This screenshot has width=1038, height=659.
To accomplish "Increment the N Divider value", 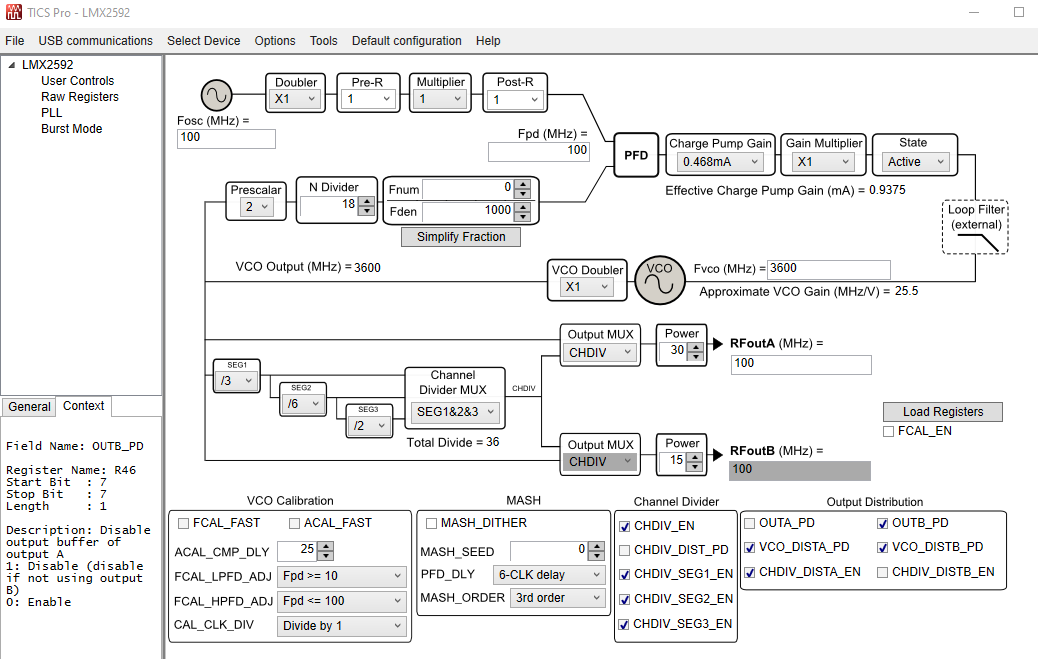I will click(367, 202).
